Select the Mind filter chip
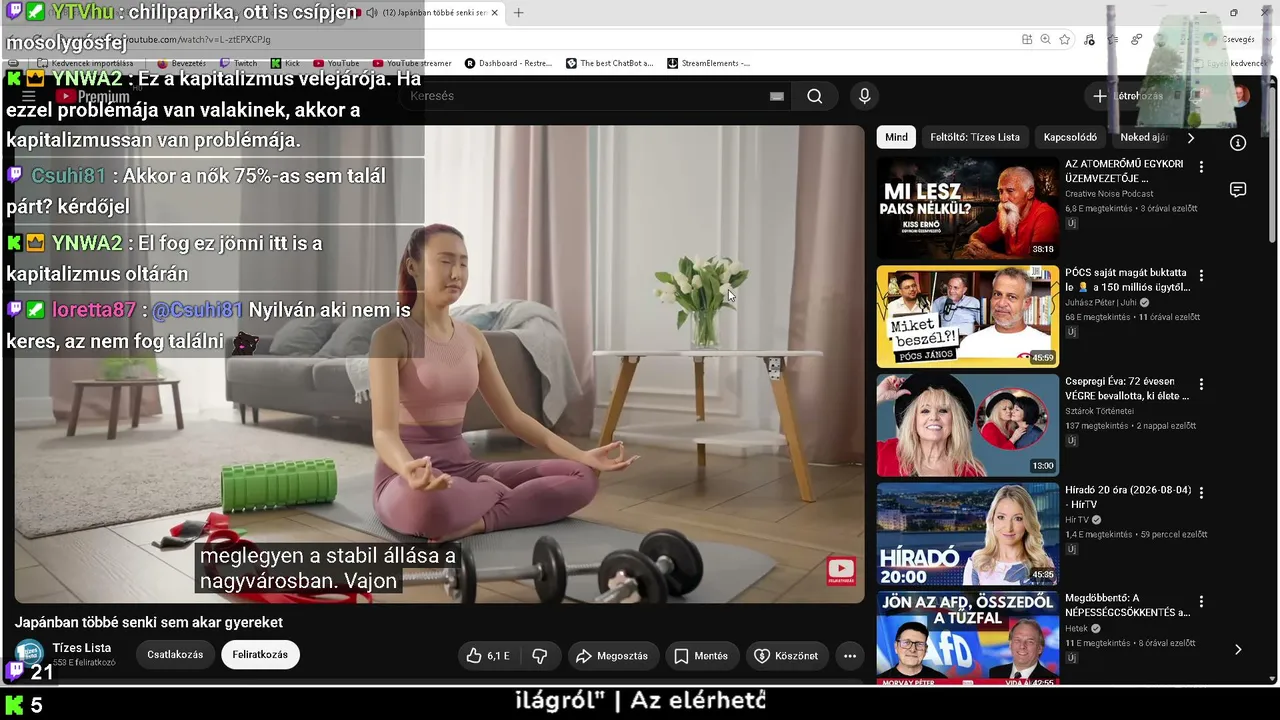 (897, 137)
